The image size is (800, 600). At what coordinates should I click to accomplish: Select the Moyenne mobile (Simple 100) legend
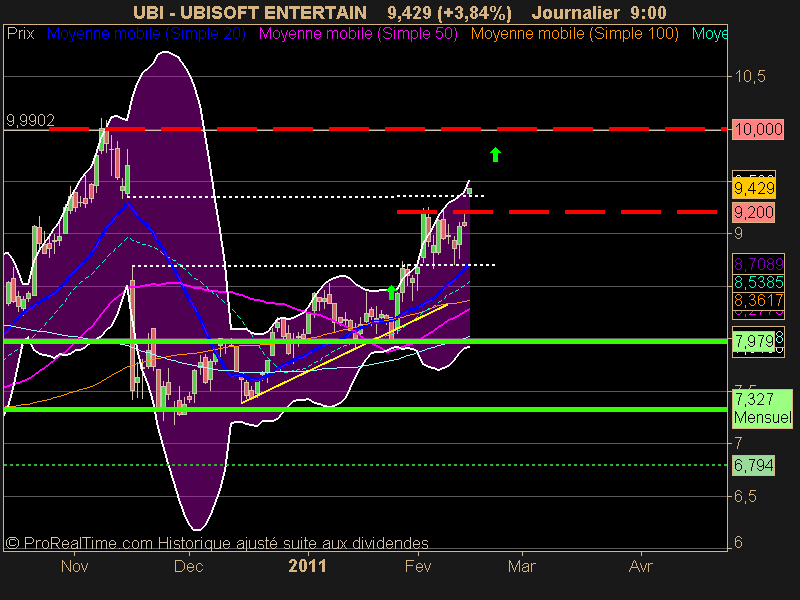coord(574,34)
